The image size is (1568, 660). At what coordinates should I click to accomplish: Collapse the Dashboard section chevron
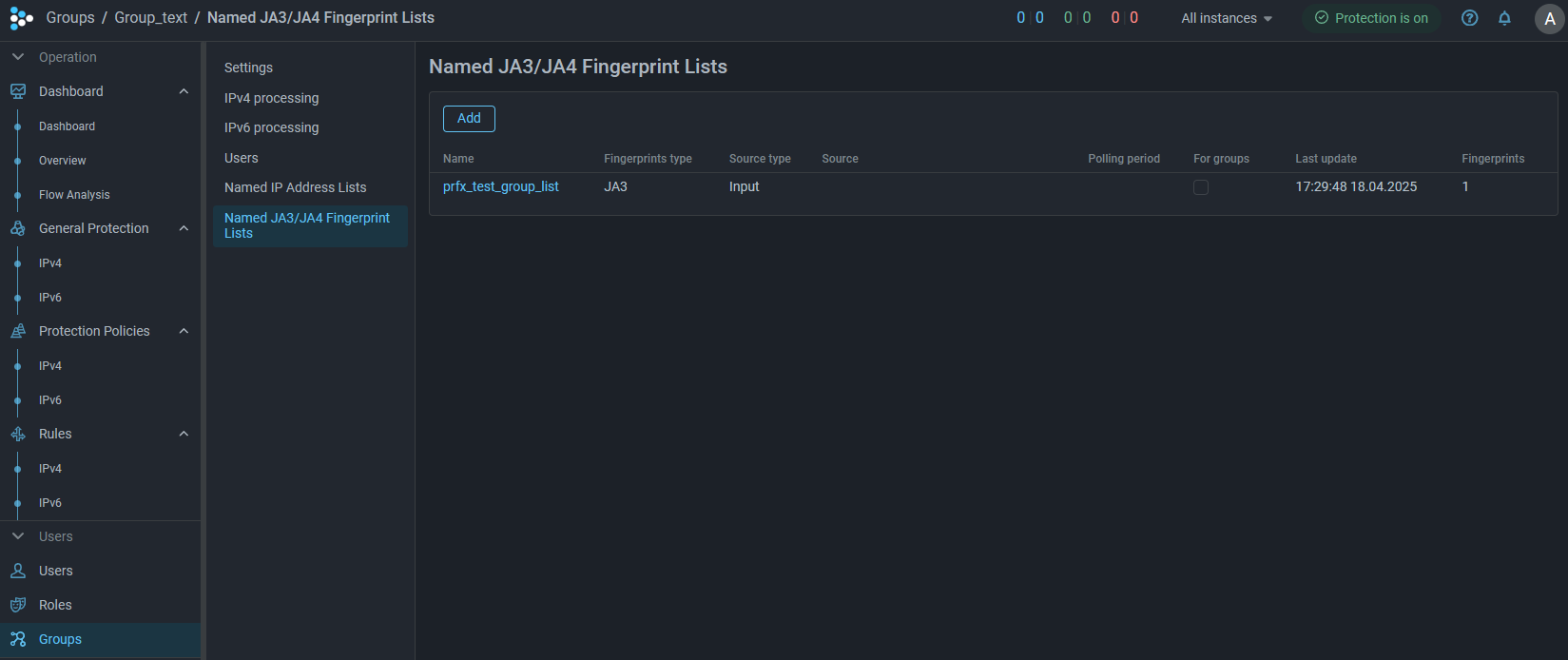(x=184, y=91)
